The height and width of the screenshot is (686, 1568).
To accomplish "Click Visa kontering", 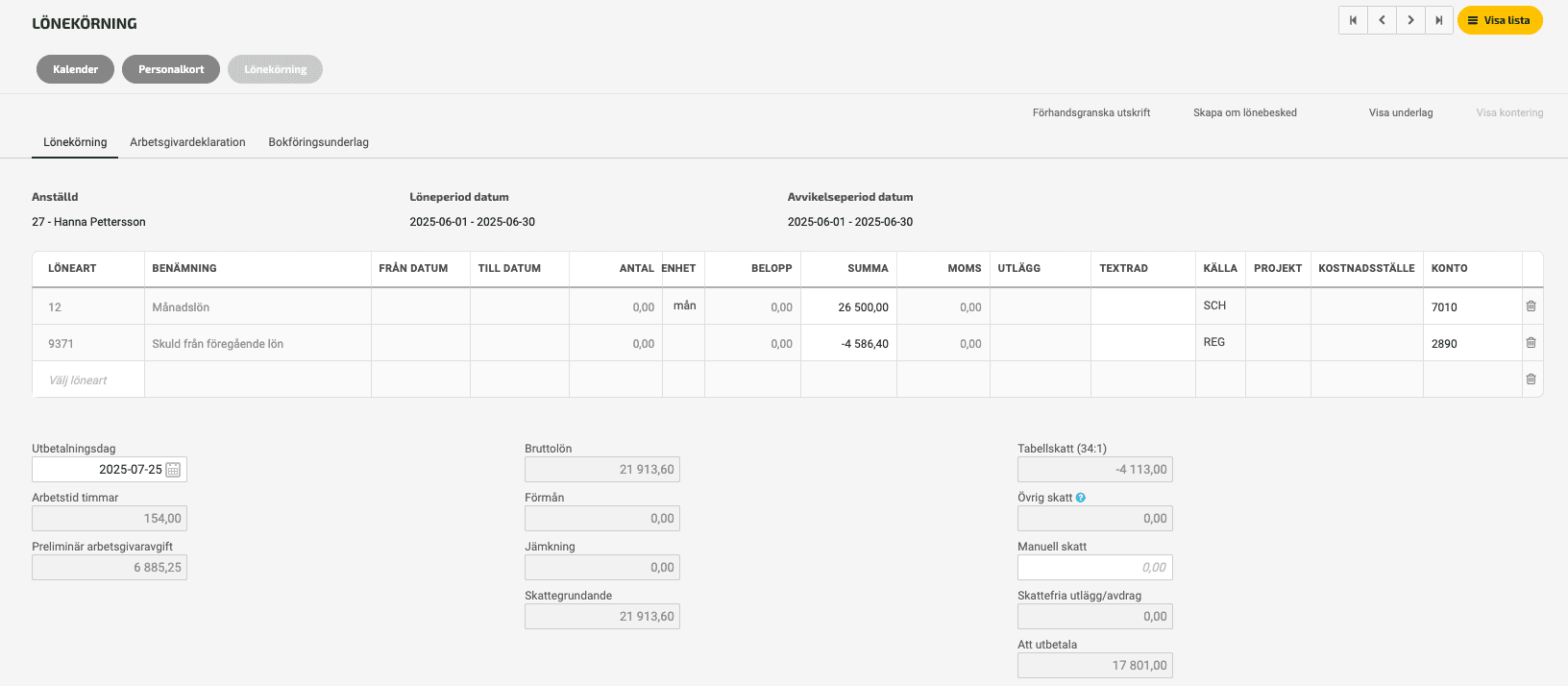I will point(1509,112).
